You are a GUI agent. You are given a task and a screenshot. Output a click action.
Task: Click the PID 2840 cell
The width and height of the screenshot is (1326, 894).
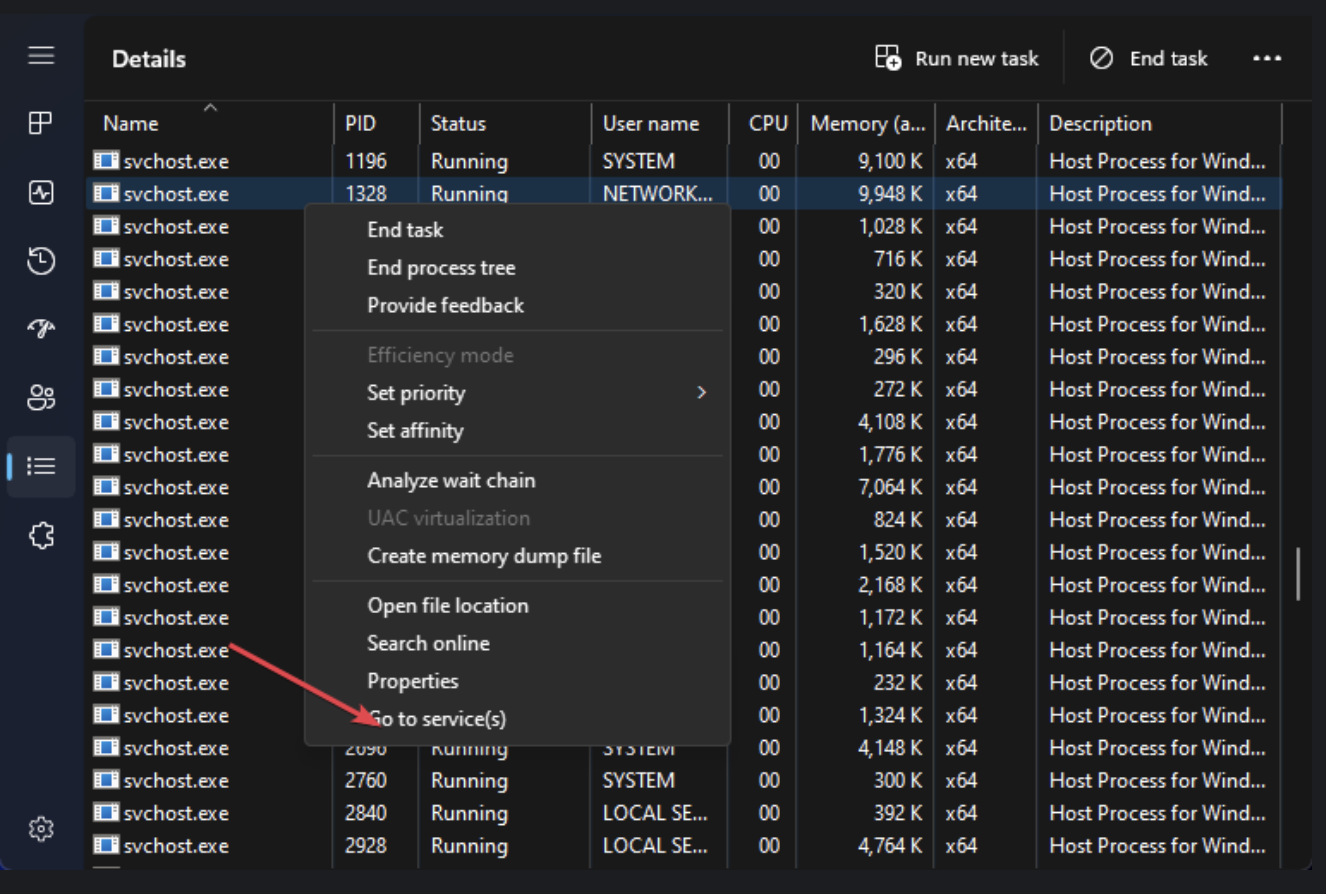[366, 813]
